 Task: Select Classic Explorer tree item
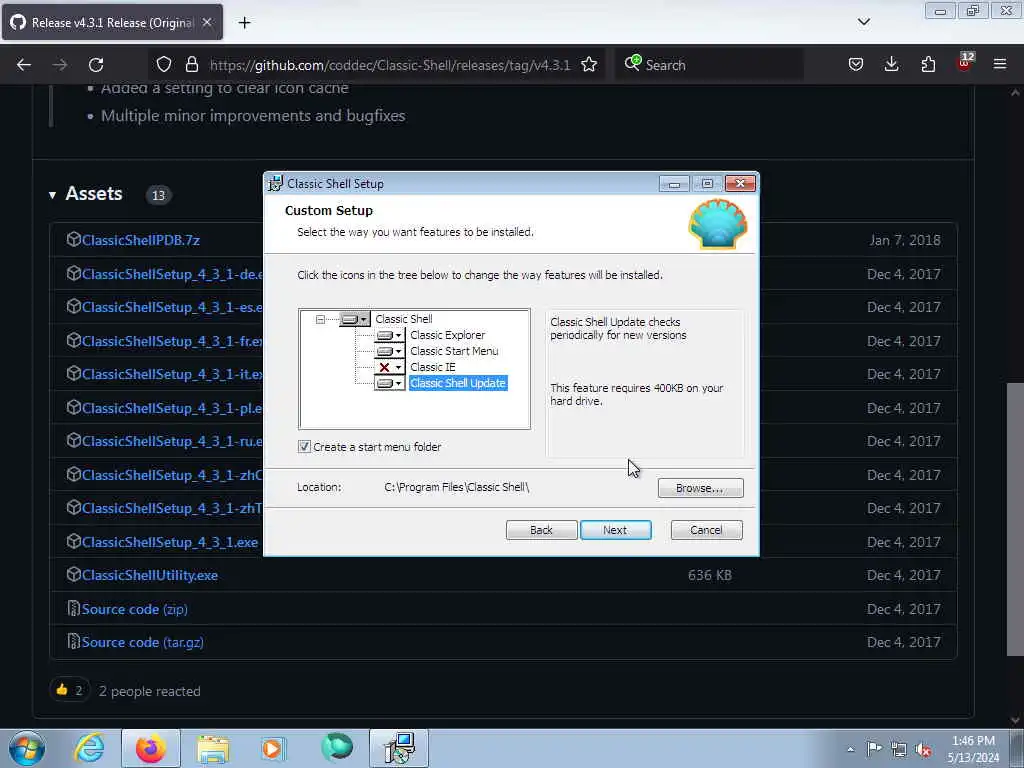pos(447,335)
